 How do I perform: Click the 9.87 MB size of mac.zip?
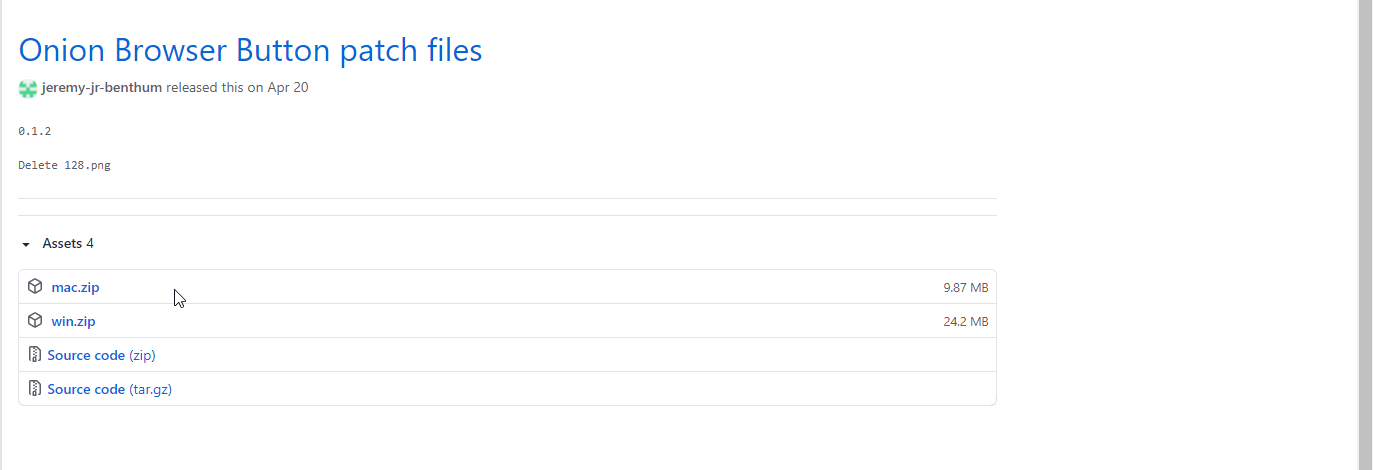965,288
